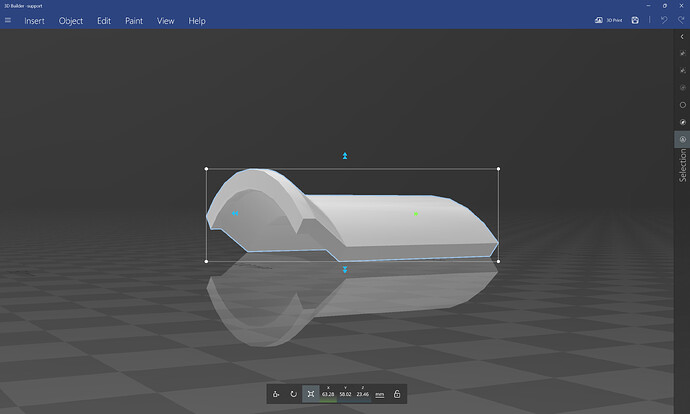This screenshot has width=690, height=414.
Task: Click the second icon below the sidebar chevron
Action: (683, 70)
